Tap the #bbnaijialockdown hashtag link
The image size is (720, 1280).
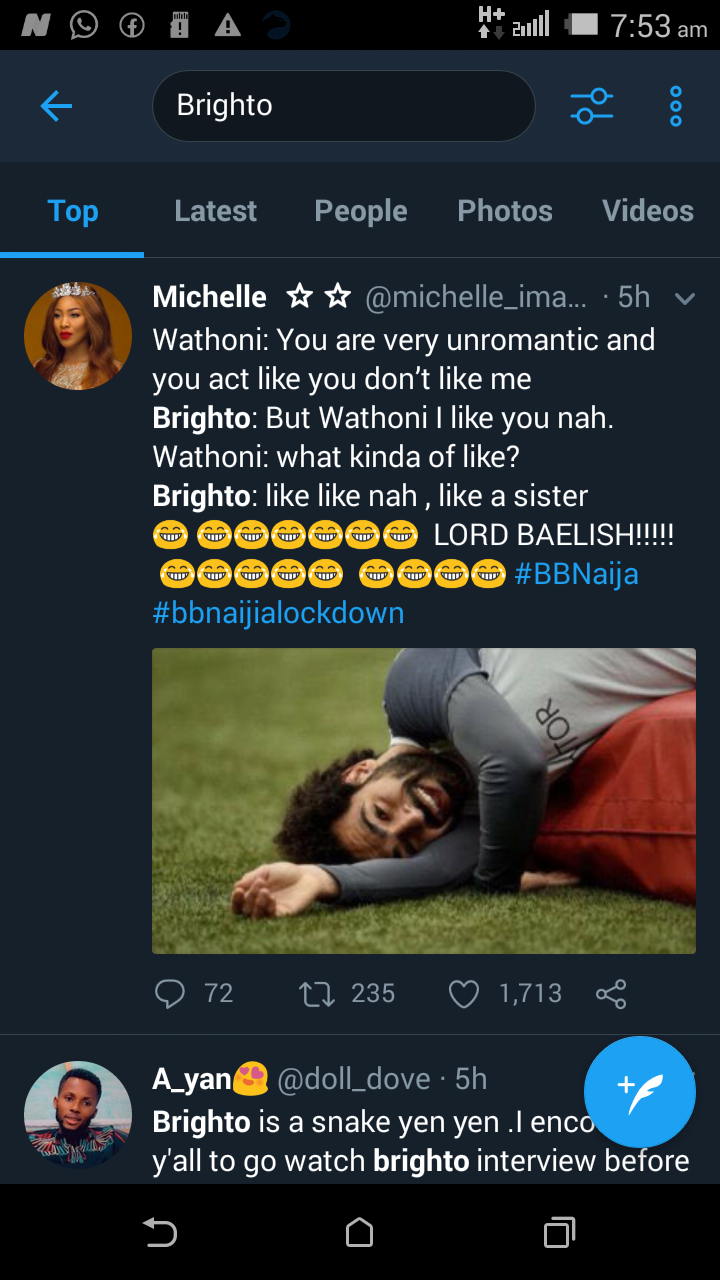278,612
